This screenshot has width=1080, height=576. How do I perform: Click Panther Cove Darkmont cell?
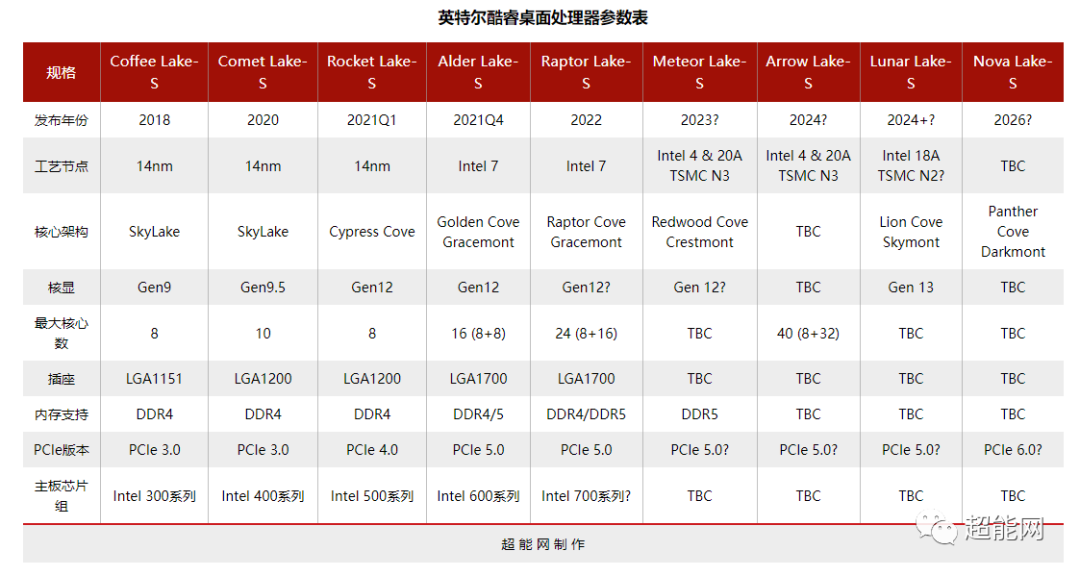point(1012,232)
